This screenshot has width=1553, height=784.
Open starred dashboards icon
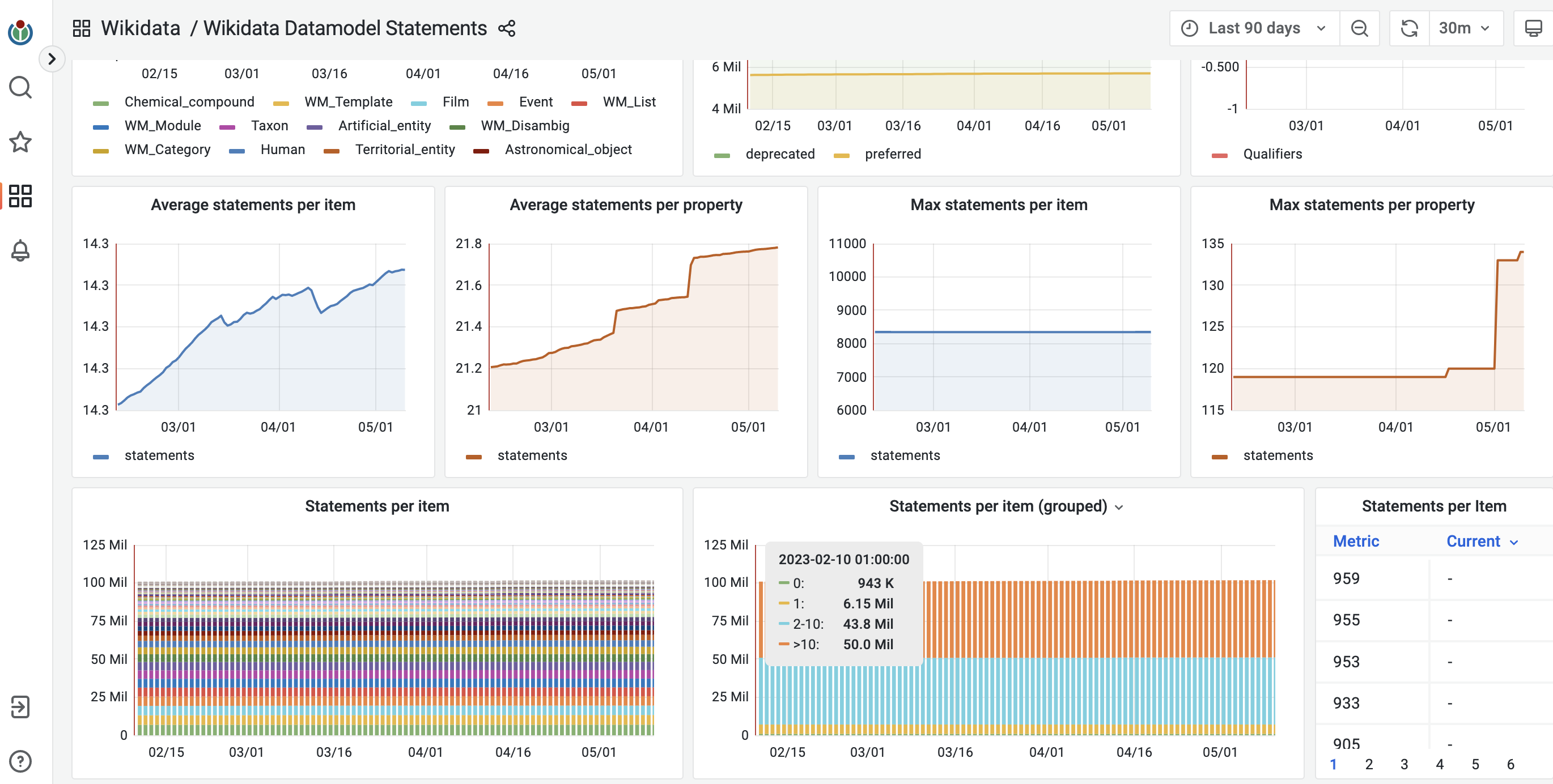(x=20, y=142)
